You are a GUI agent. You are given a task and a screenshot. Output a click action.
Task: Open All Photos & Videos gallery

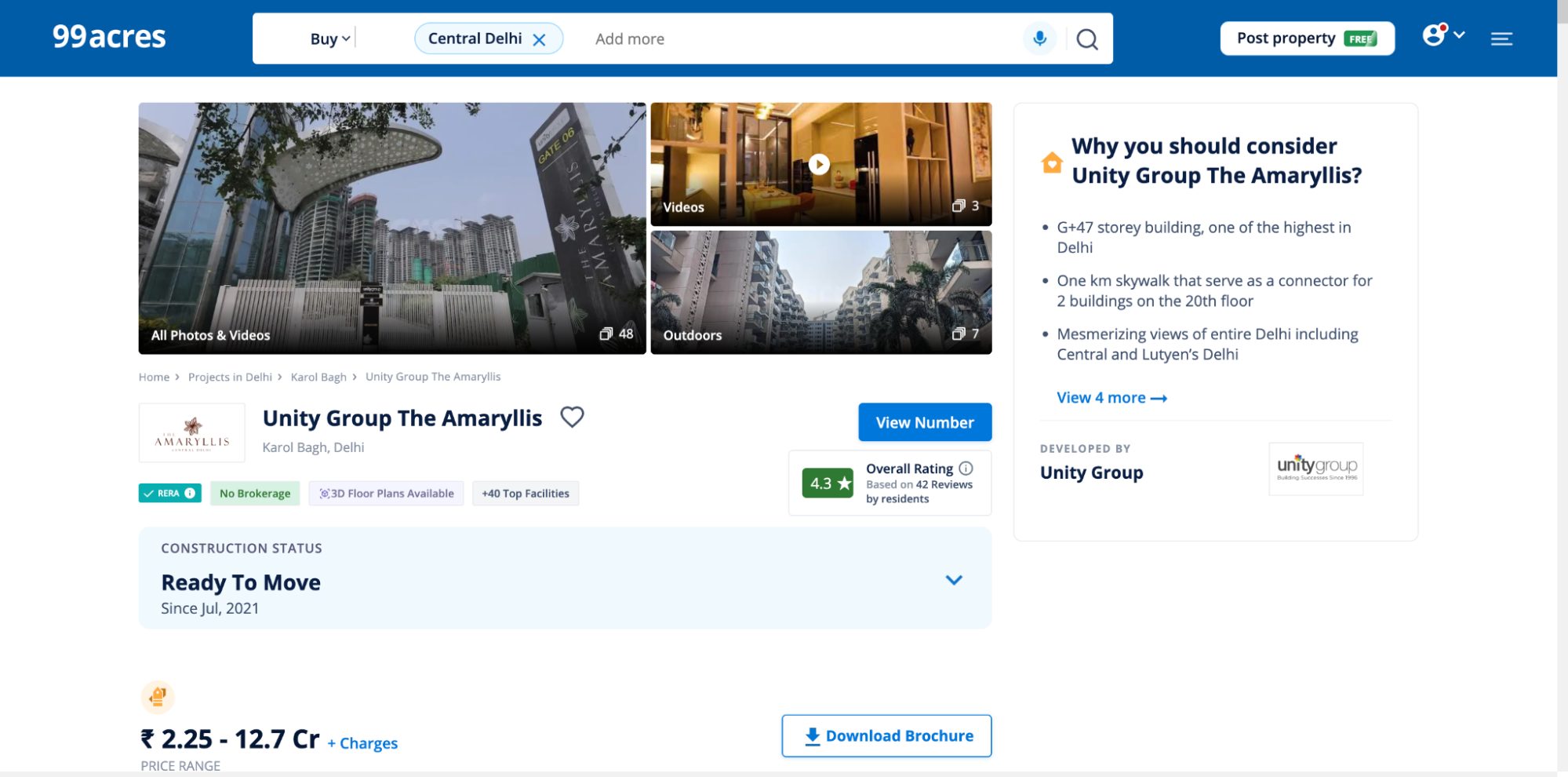[392, 228]
